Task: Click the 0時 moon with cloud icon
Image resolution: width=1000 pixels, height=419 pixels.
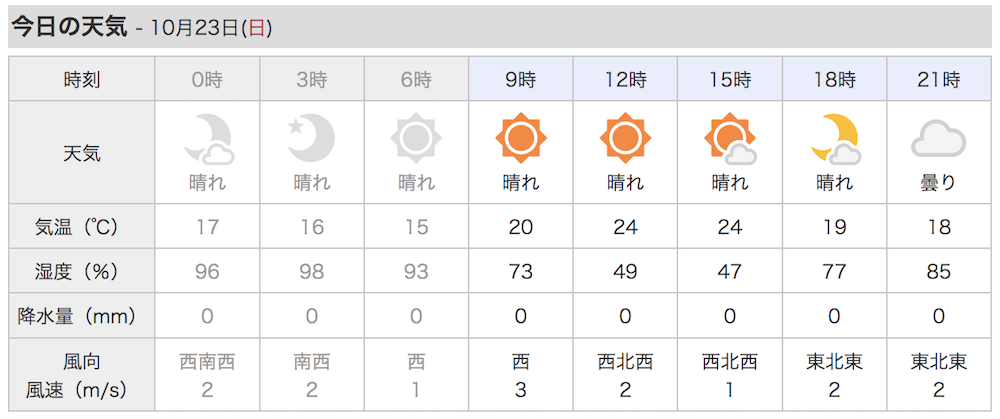Action: pyautogui.click(x=208, y=138)
